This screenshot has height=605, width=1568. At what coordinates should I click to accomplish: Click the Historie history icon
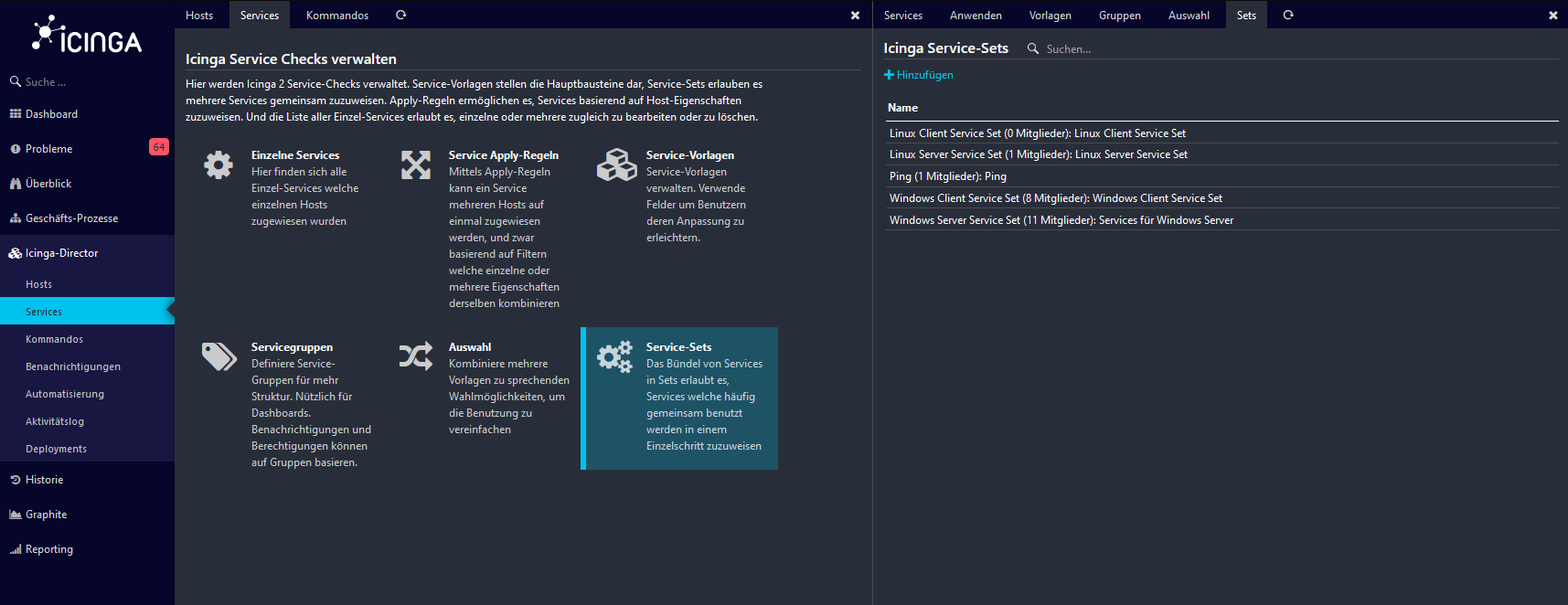[16, 480]
